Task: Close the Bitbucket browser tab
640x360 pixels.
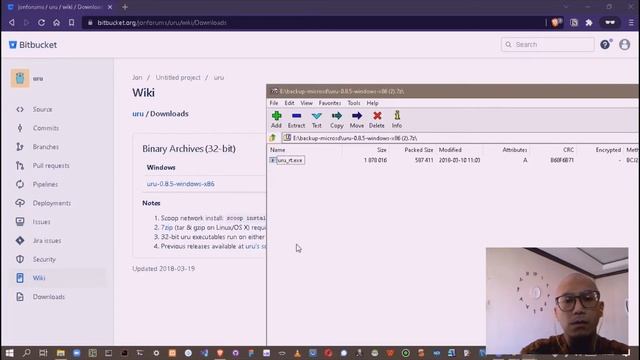Action: (110, 7)
